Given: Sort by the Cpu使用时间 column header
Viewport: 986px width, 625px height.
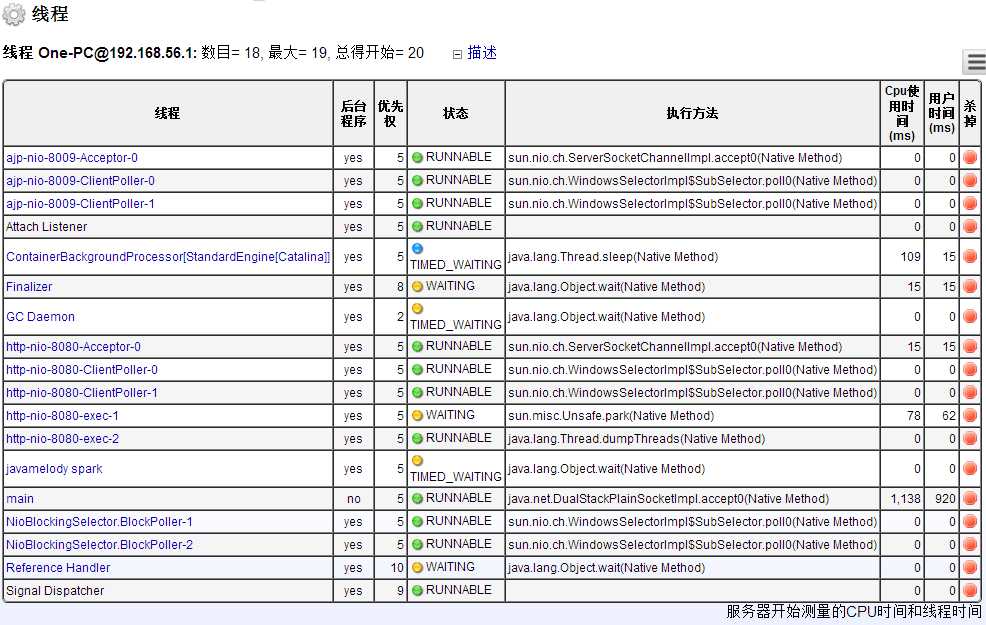Looking at the screenshot, I should (902, 113).
